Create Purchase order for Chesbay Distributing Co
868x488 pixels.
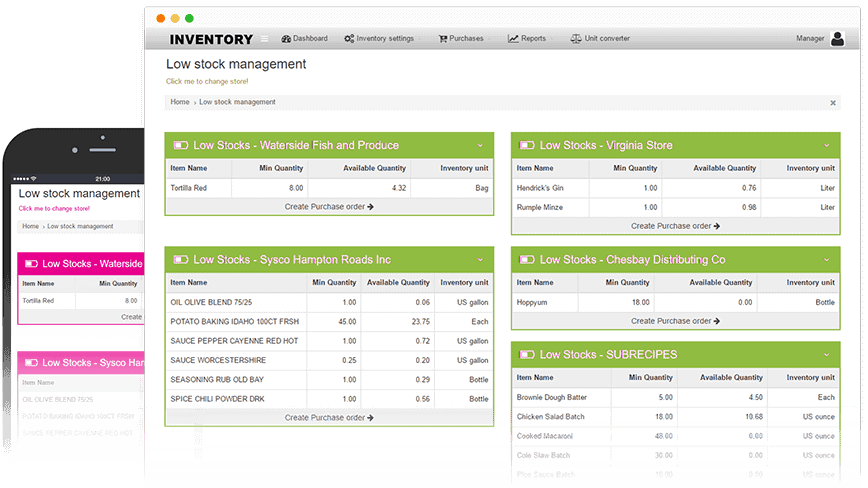point(675,321)
